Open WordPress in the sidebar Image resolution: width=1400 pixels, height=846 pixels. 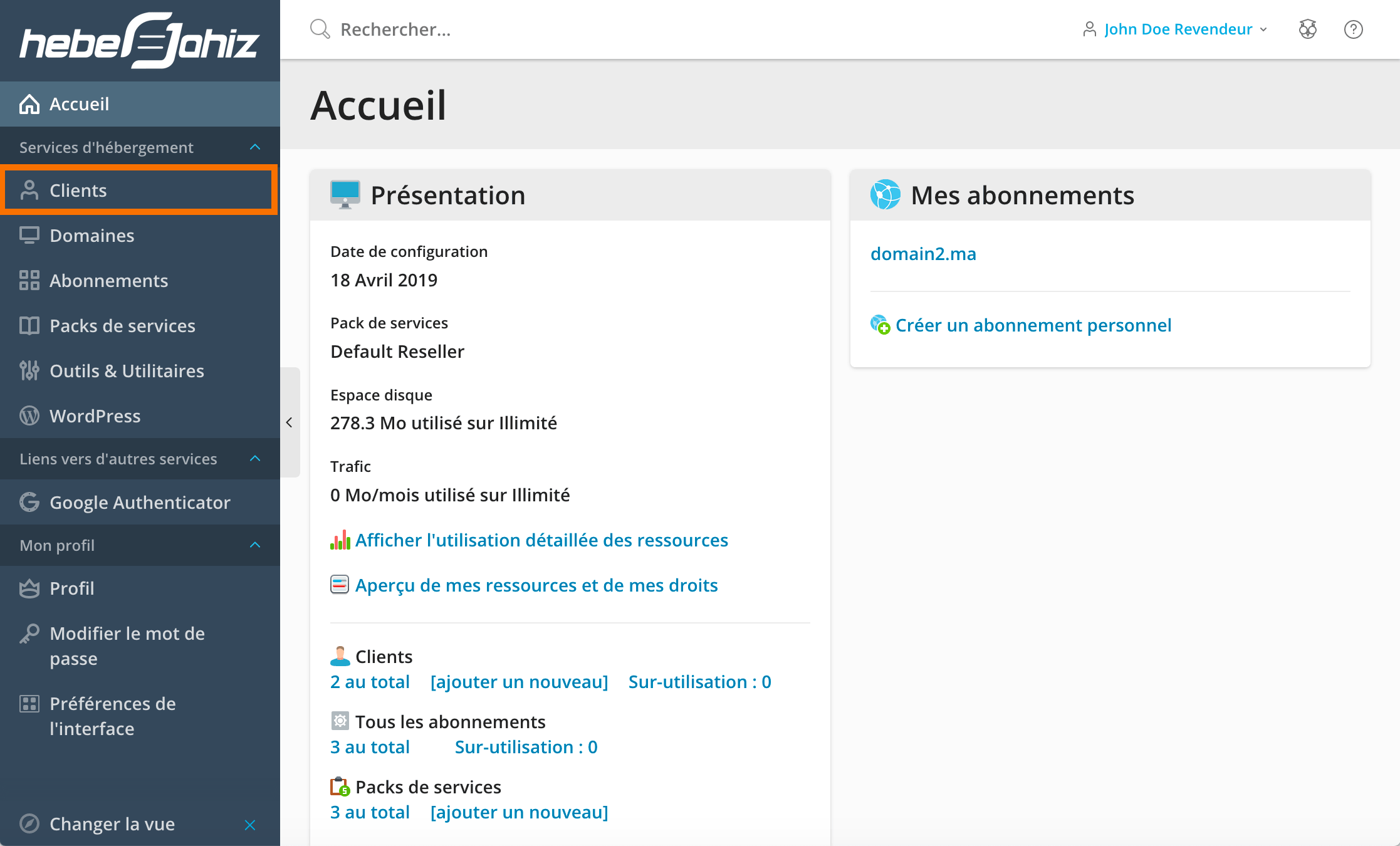pos(140,416)
